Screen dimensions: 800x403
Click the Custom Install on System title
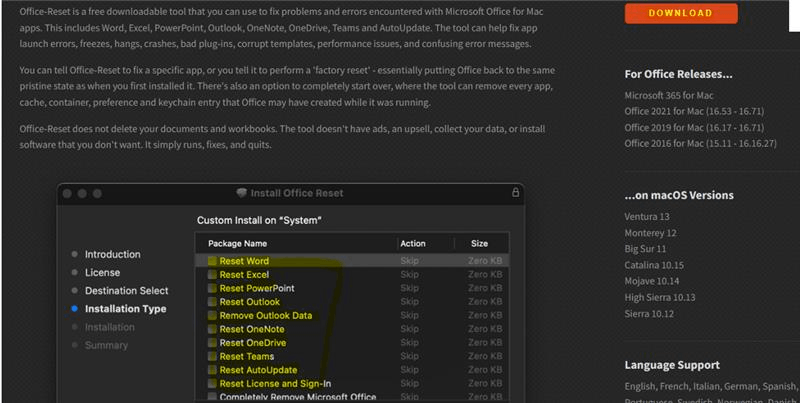coord(259,221)
